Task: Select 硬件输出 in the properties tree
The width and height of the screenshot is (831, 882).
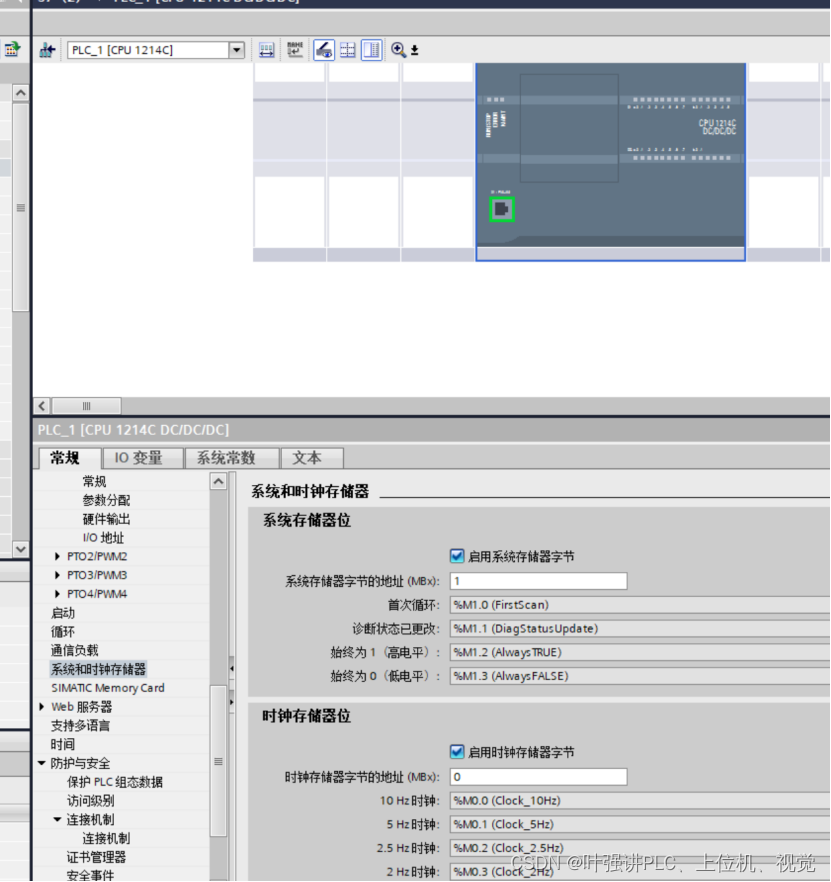Action: pos(106,519)
